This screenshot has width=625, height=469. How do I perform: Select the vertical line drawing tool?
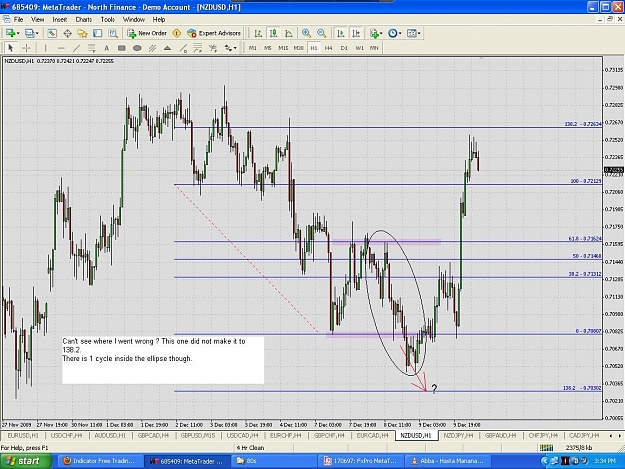pyautogui.click(x=45, y=48)
